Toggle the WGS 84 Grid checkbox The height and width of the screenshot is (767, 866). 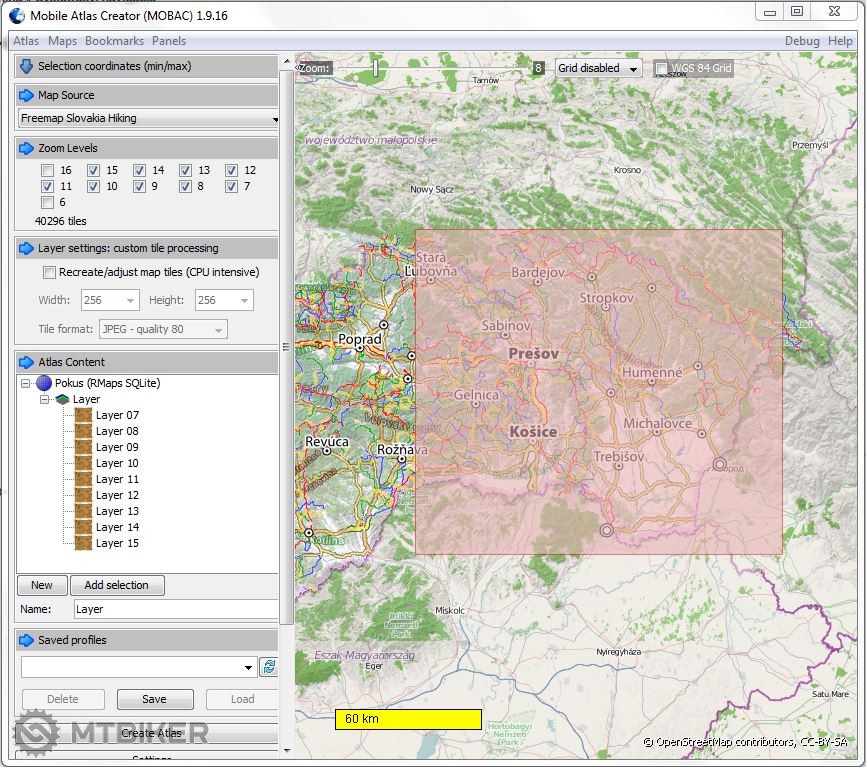tap(661, 68)
